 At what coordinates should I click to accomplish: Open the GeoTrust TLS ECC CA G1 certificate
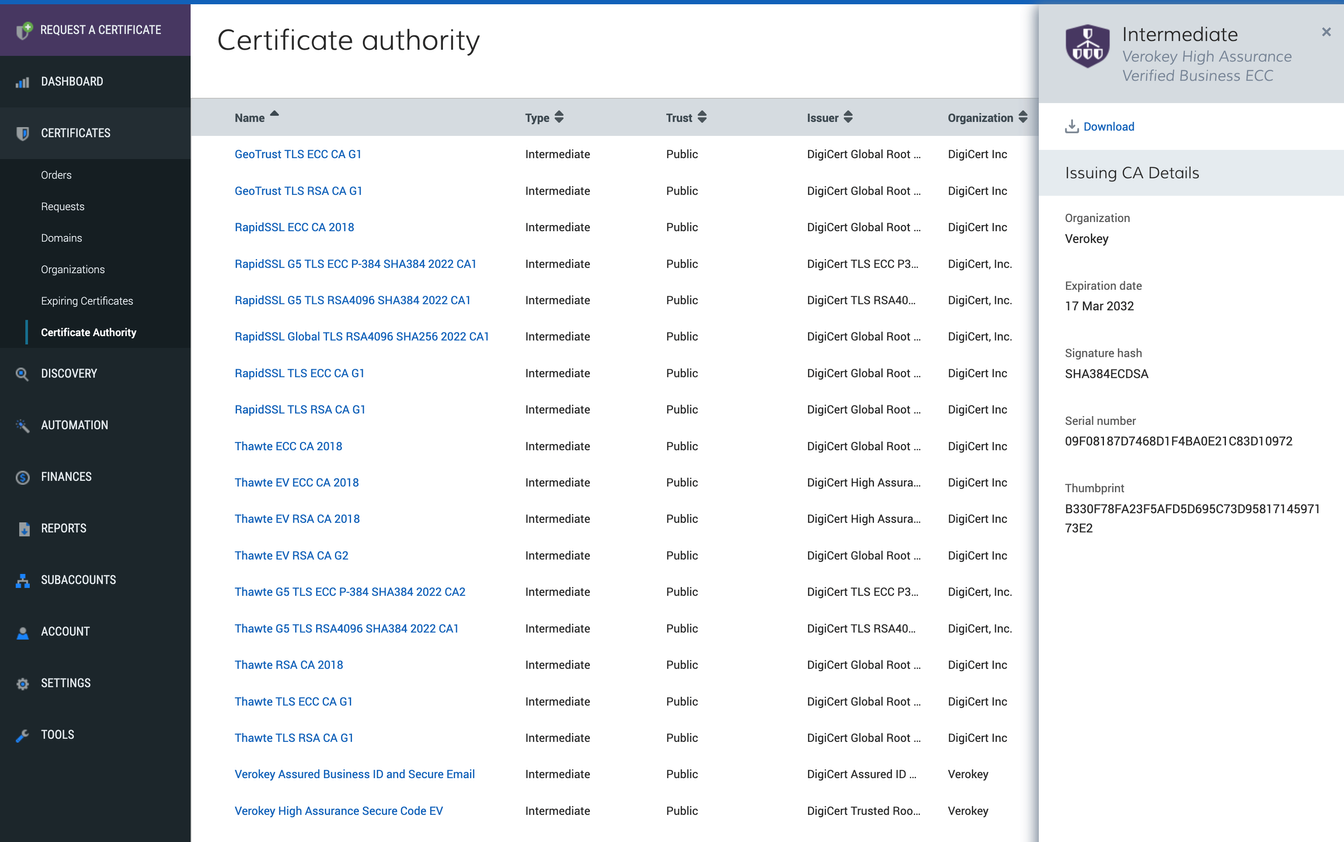(298, 154)
